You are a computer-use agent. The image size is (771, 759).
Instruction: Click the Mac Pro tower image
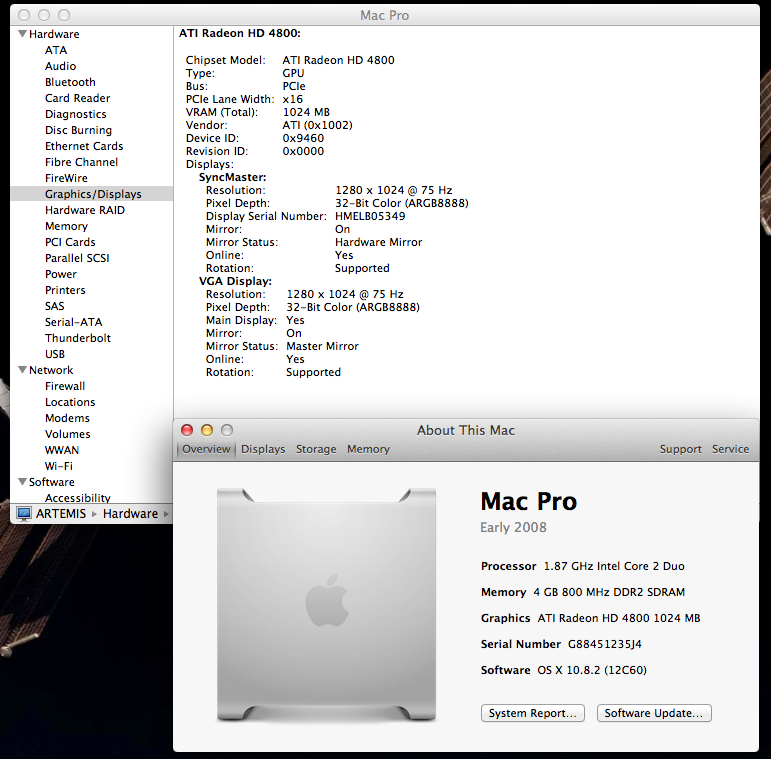click(x=326, y=605)
